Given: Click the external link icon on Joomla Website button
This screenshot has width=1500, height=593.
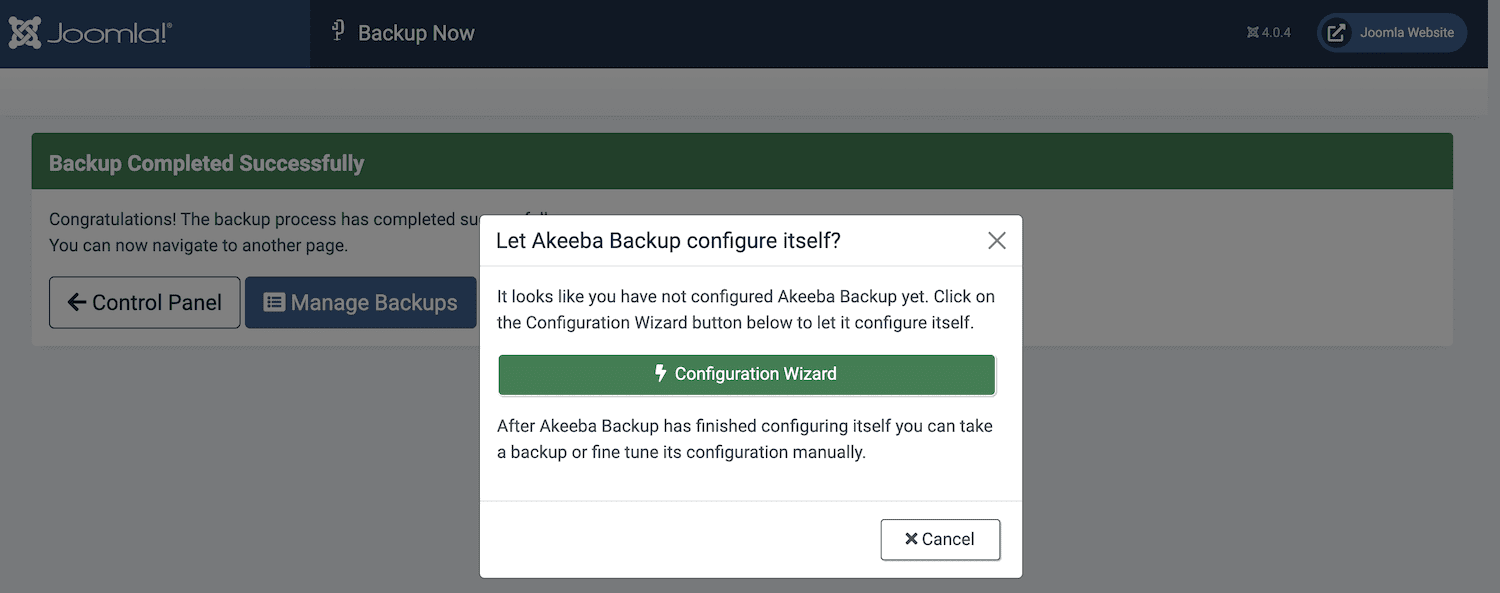Looking at the screenshot, I should point(1336,32).
